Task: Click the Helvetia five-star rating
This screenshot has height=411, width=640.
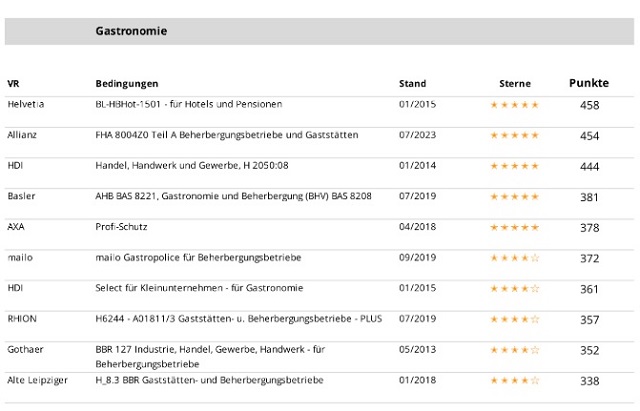Action: tap(514, 105)
